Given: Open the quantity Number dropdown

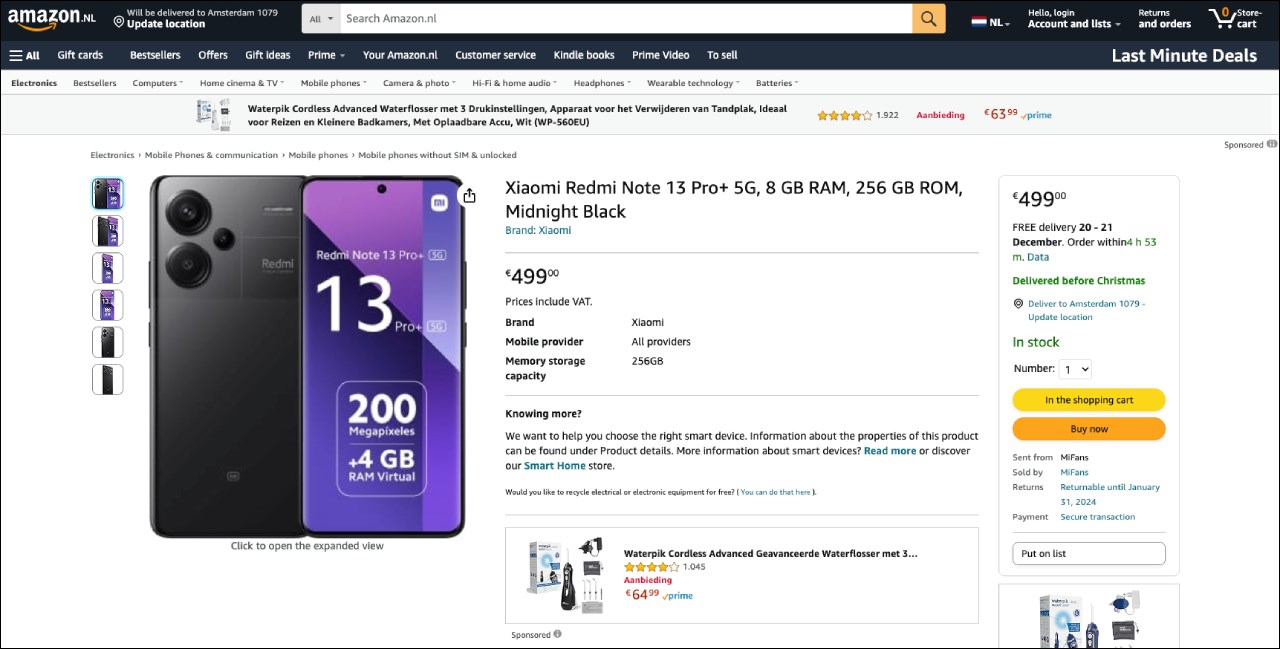Looking at the screenshot, I should (1074, 369).
